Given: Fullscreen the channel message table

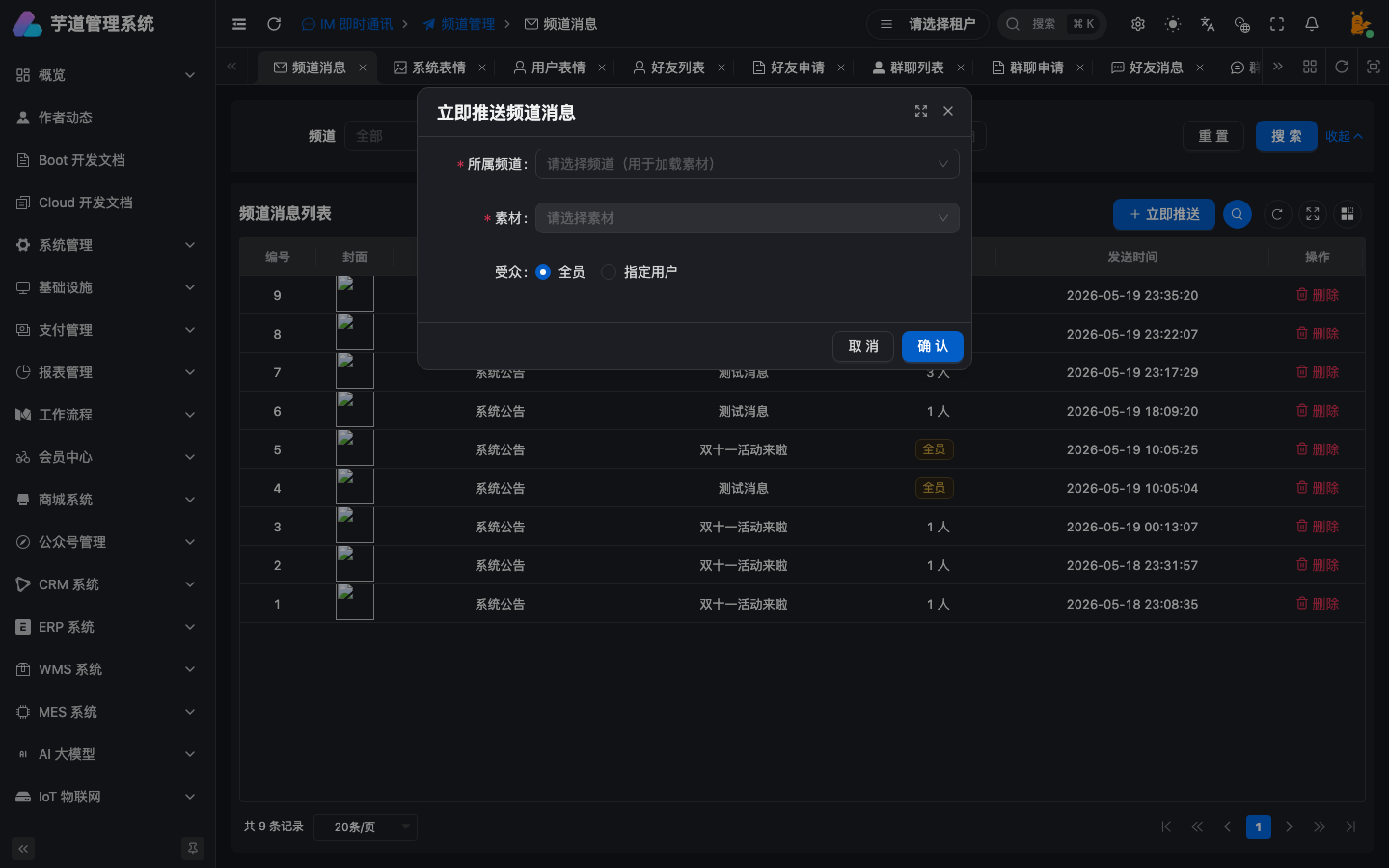Looking at the screenshot, I should click(1313, 214).
